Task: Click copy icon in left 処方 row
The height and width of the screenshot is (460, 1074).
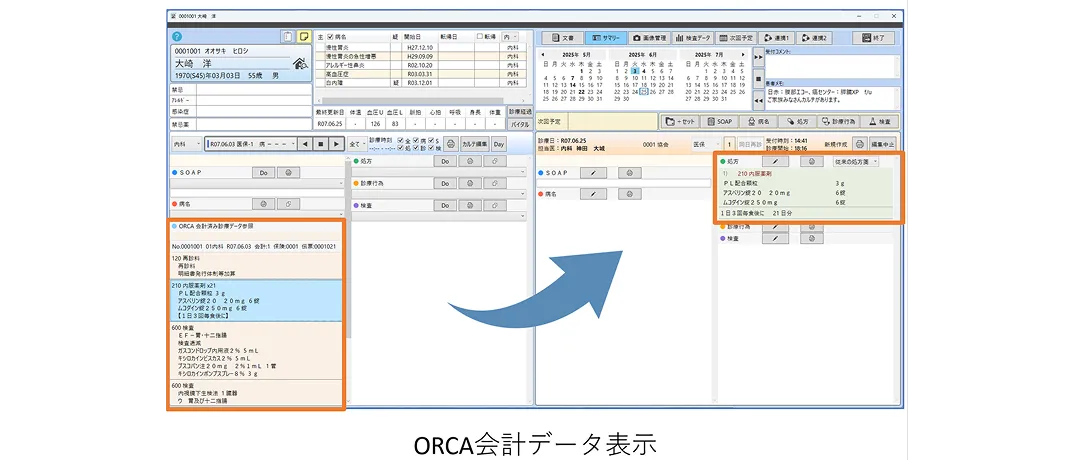Action: click(x=494, y=161)
